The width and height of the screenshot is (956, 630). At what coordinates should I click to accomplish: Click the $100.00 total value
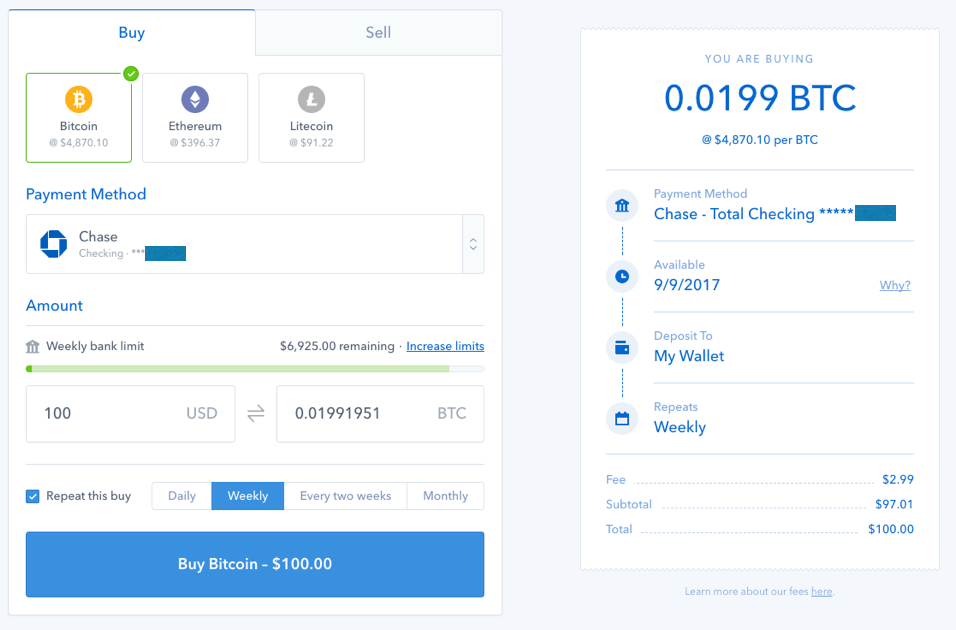(891, 529)
